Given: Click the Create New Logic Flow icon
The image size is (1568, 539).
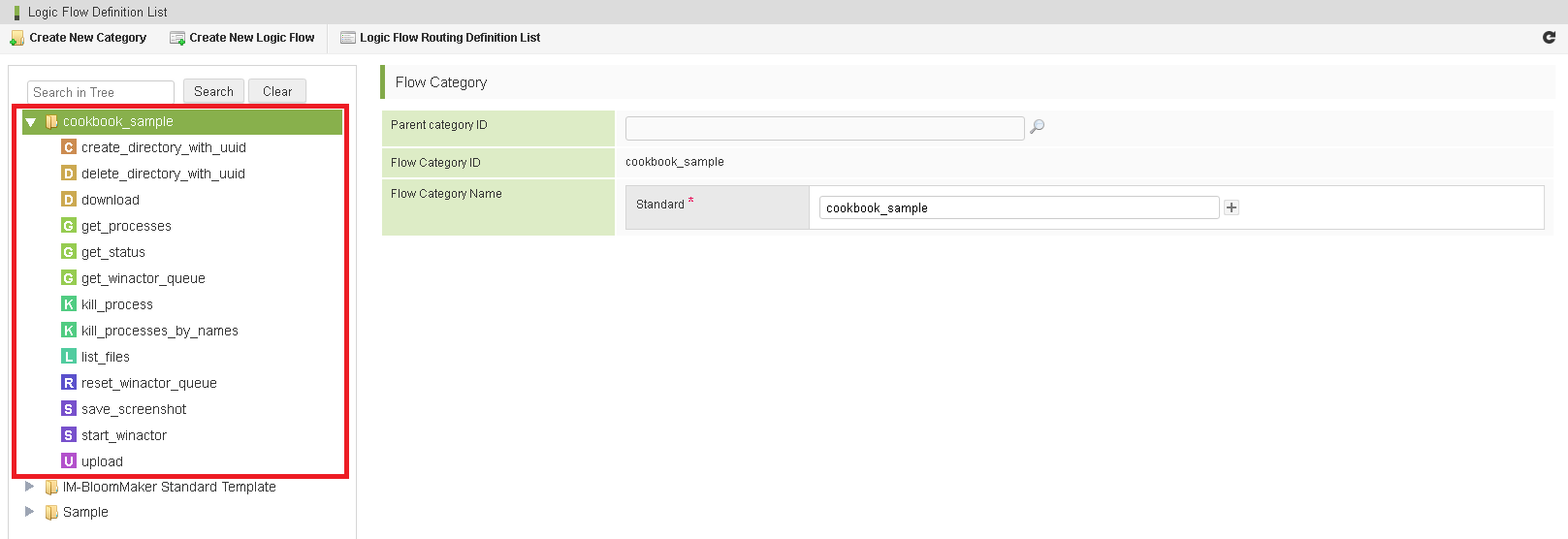Looking at the screenshot, I should [177, 38].
